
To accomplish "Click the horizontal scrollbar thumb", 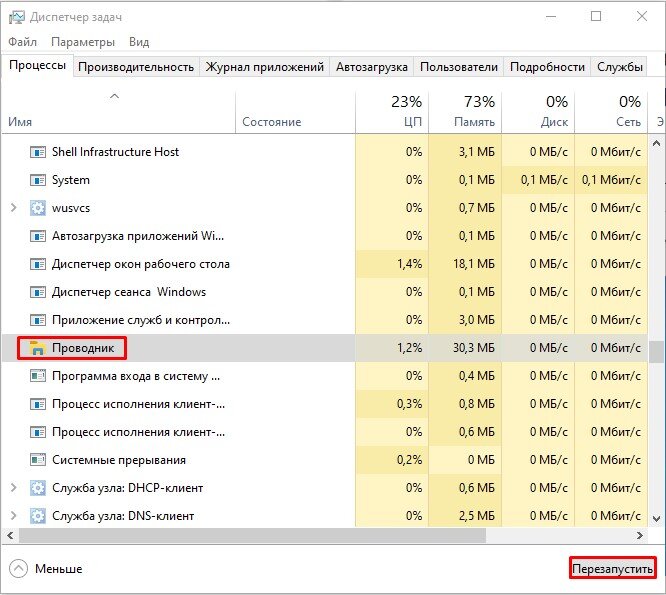I will click(252, 536).
